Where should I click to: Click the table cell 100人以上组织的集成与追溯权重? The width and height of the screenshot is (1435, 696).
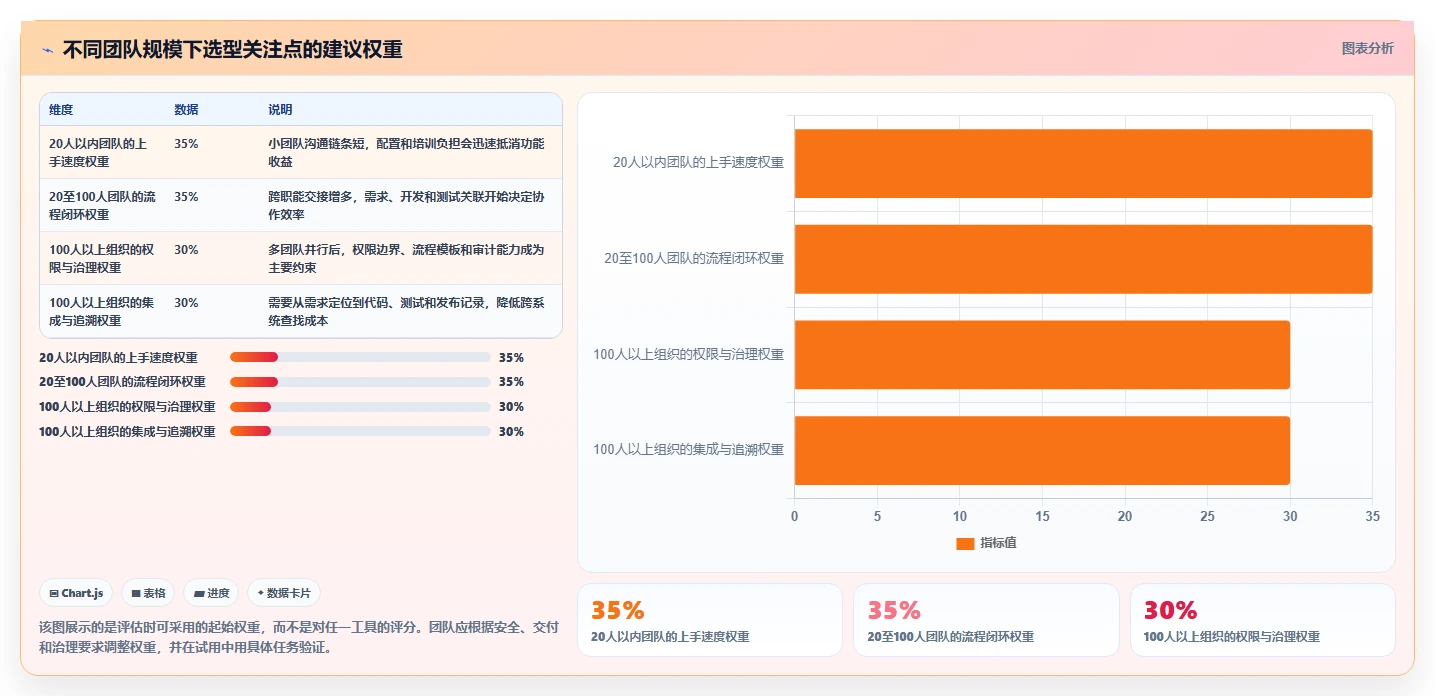[x=101, y=311]
